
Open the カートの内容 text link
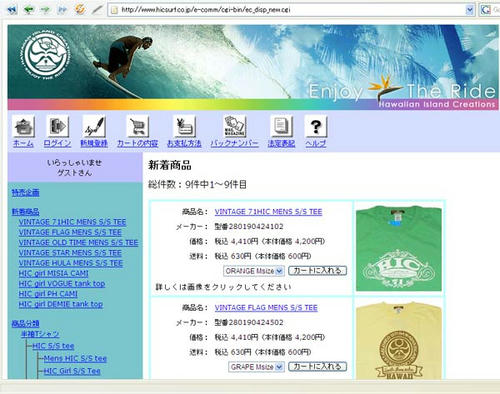click(x=138, y=143)
